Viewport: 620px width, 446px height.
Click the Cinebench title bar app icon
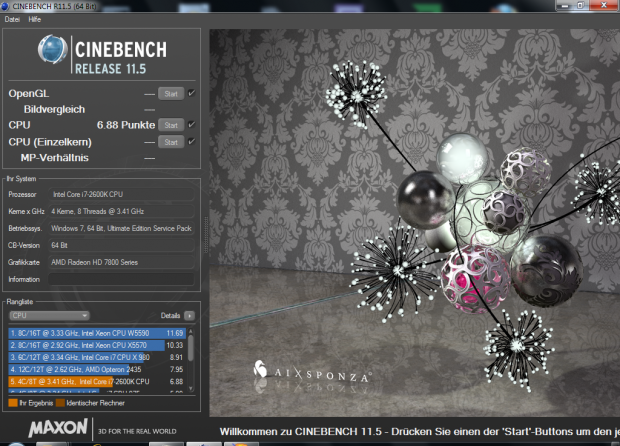(x=5, y=6)
